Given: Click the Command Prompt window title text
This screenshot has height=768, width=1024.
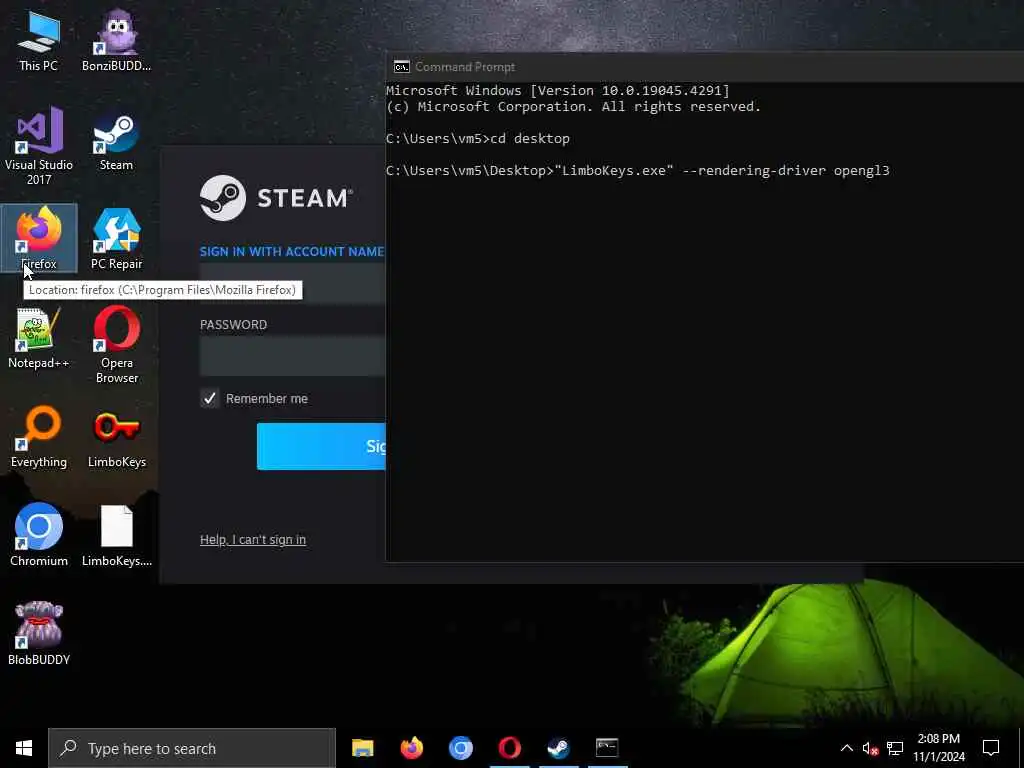Looking at the screenshot, I should [x=465, y=67].
